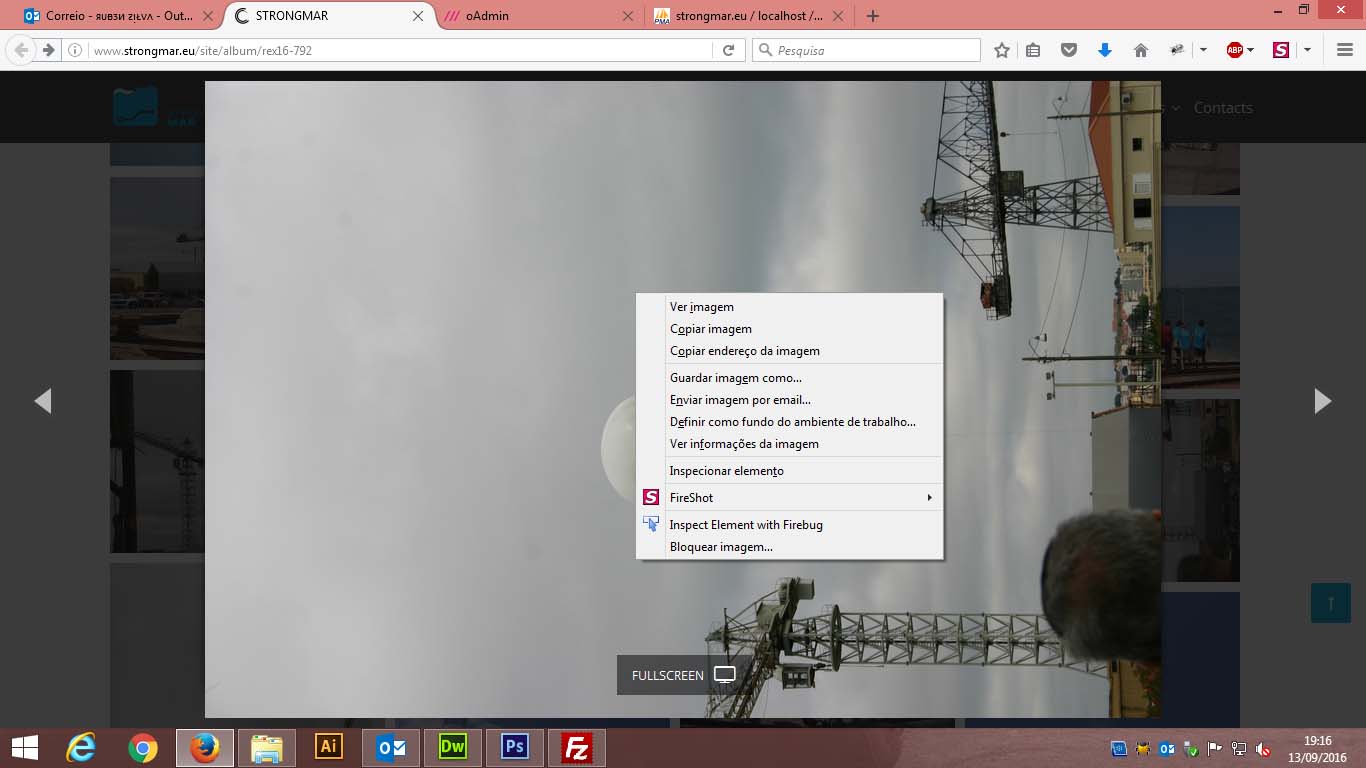Choose 'Guardar imagem como...' from context menu
Viewport: 1366px width, 768px height.
coord(736,378)
